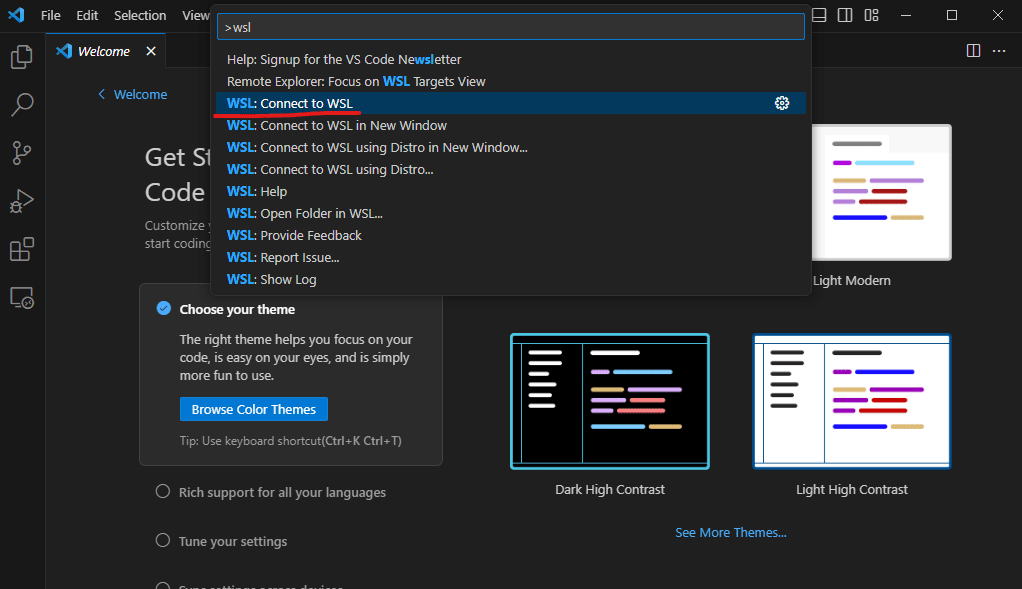This screenshot has width=1022, height=589.
Task: Click the Dark High Contrast label
Action: (610, 489)
